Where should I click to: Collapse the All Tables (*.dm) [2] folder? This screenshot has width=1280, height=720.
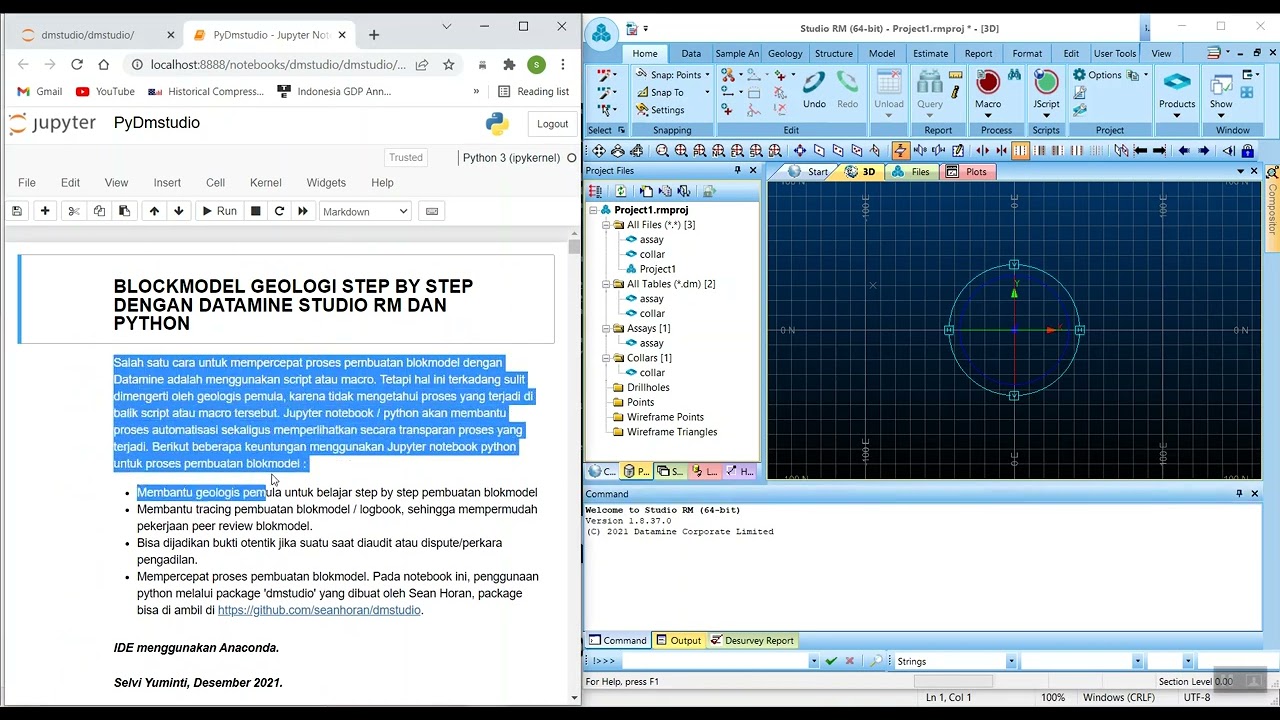tap(606, 284)
